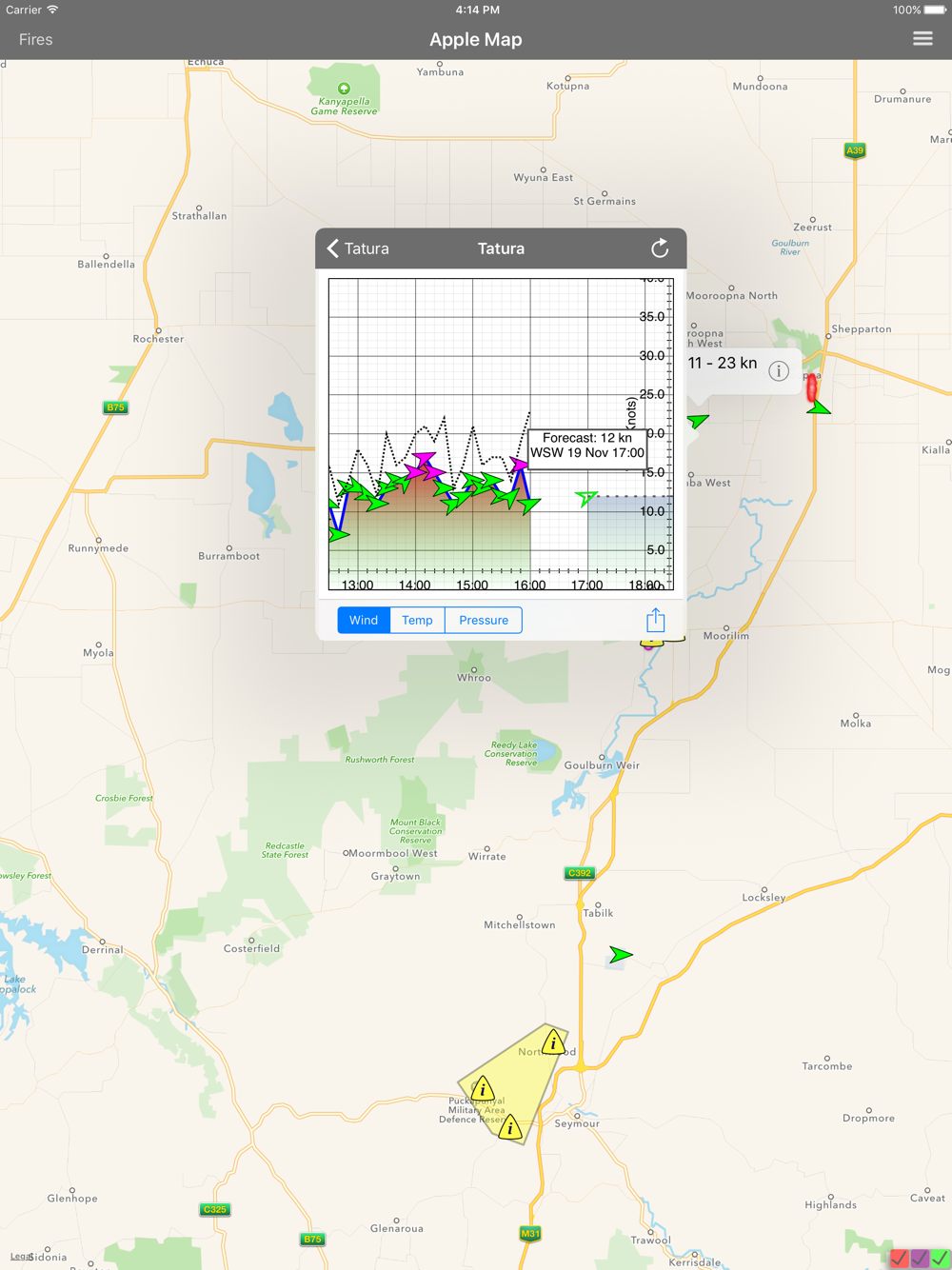952x1270 pixels.
Task: Switch to the Temp graph tab
Action: click(417, 620)
